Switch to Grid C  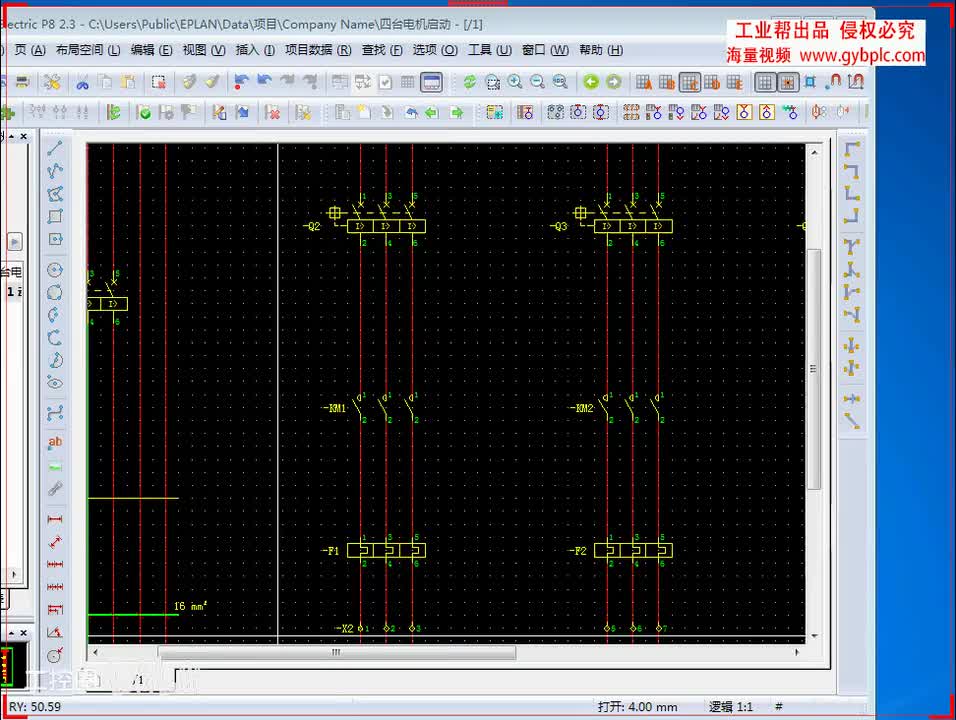[x=690, y=82]
